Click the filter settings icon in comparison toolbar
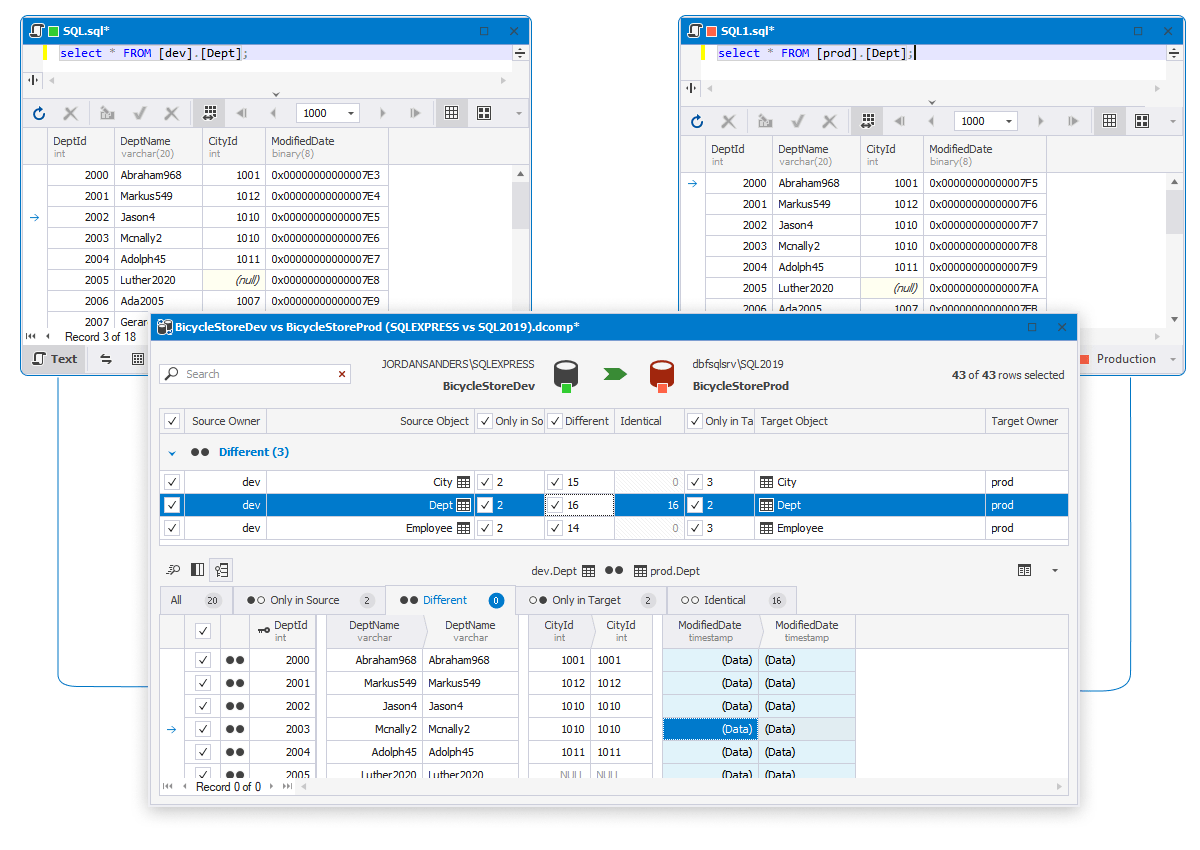 coord(173,570)
